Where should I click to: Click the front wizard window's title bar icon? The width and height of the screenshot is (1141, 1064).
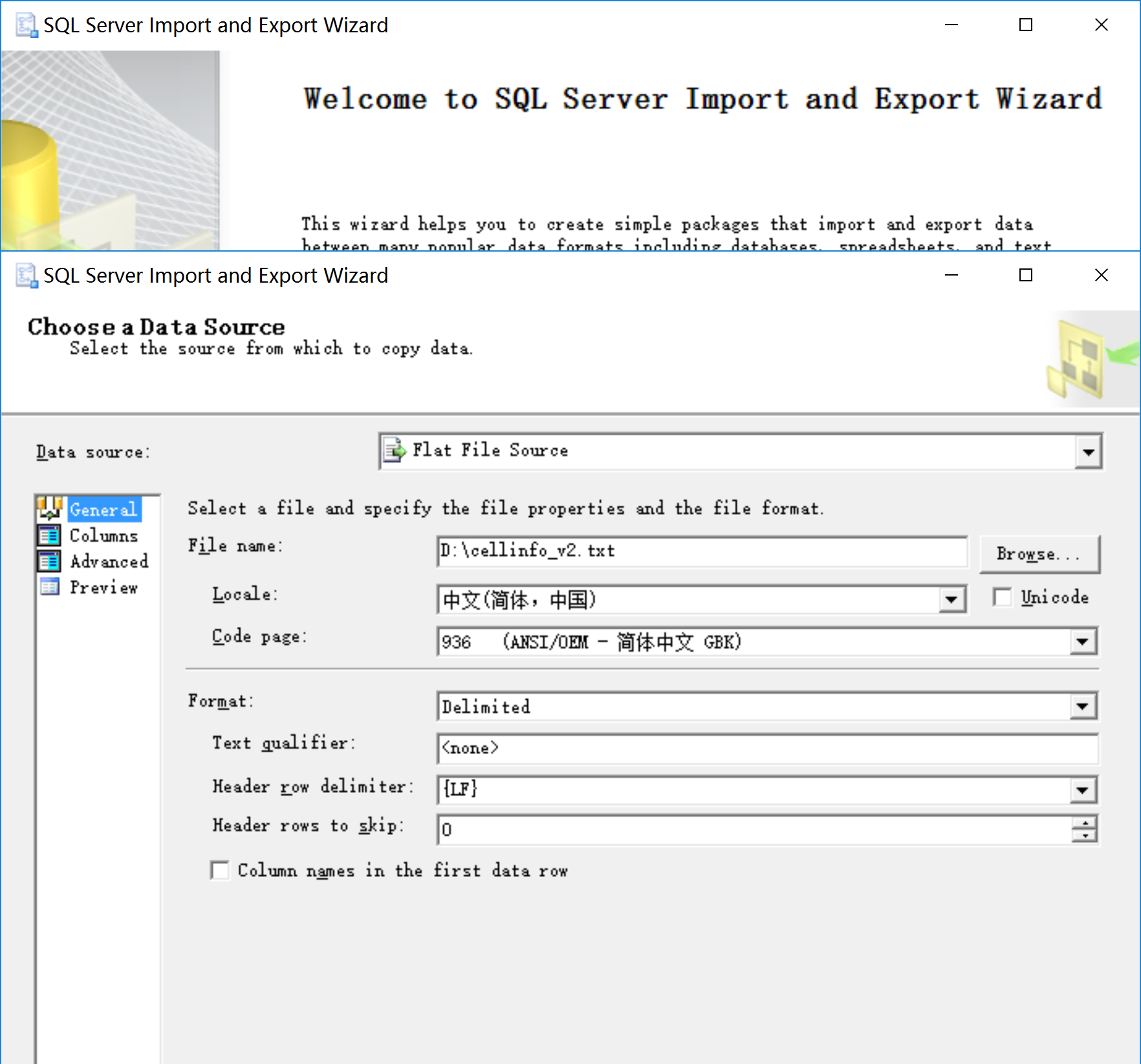(x=27, y=276)
